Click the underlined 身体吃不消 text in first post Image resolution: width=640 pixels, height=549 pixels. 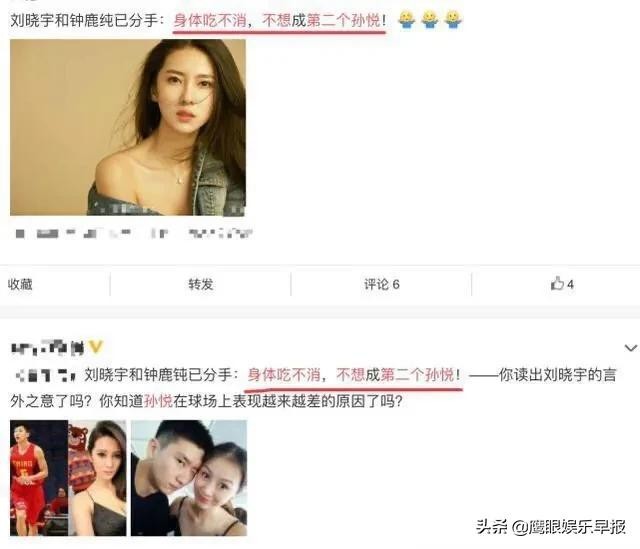click(210, 20)
